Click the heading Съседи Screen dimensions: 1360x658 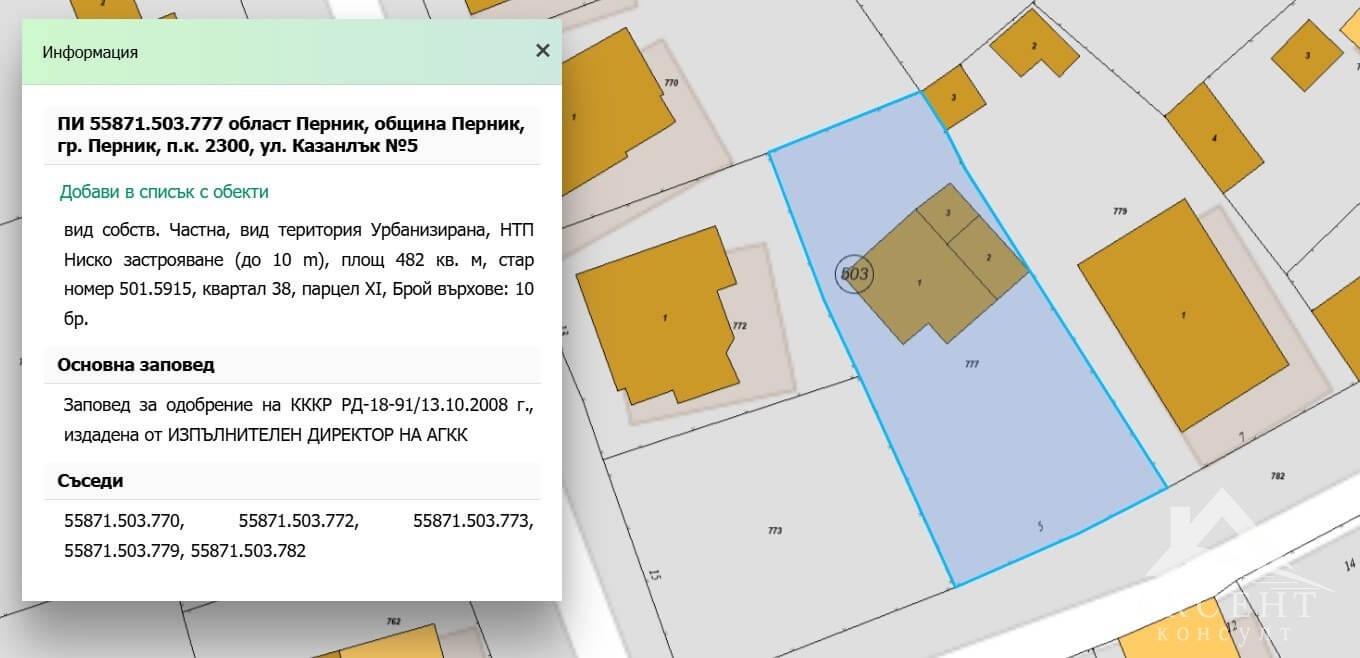(x=90, y=481)
